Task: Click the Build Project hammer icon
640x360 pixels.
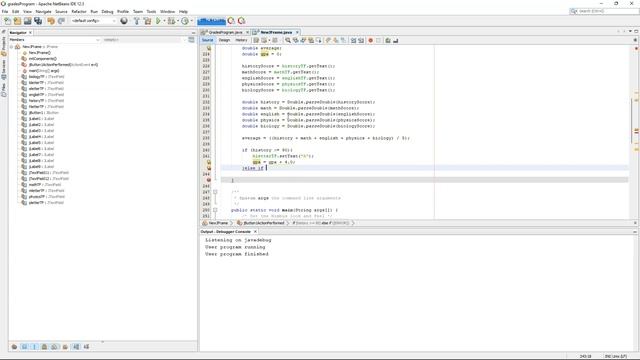Action: coord(137,21)
